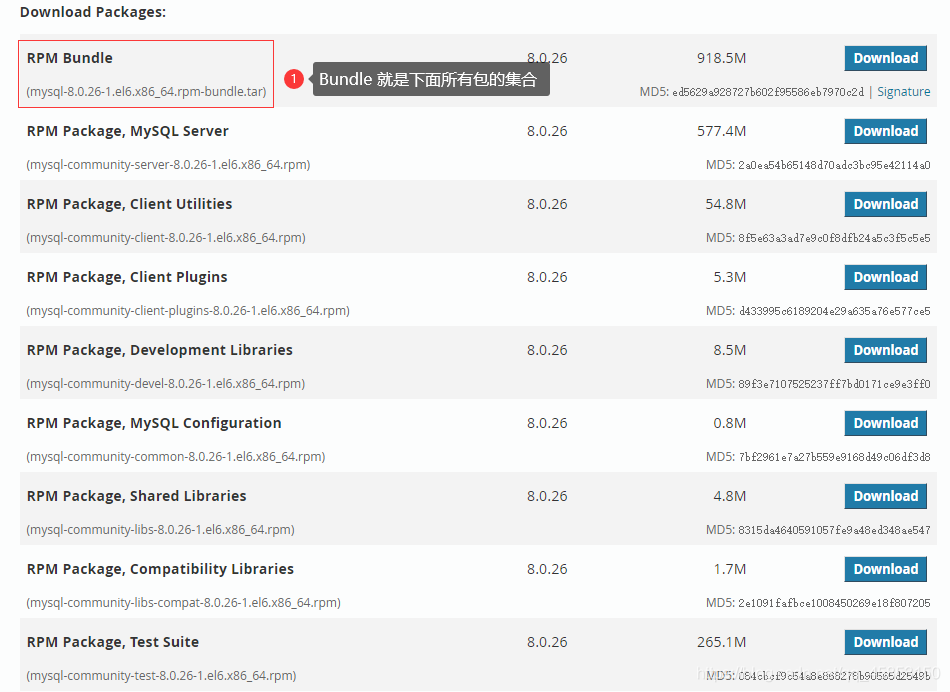Select filename mysql-community-test-8.0.26-1.el6.x86_64.rpm
The height and width of the screenshot is (692, 950).
click(161, 676)
